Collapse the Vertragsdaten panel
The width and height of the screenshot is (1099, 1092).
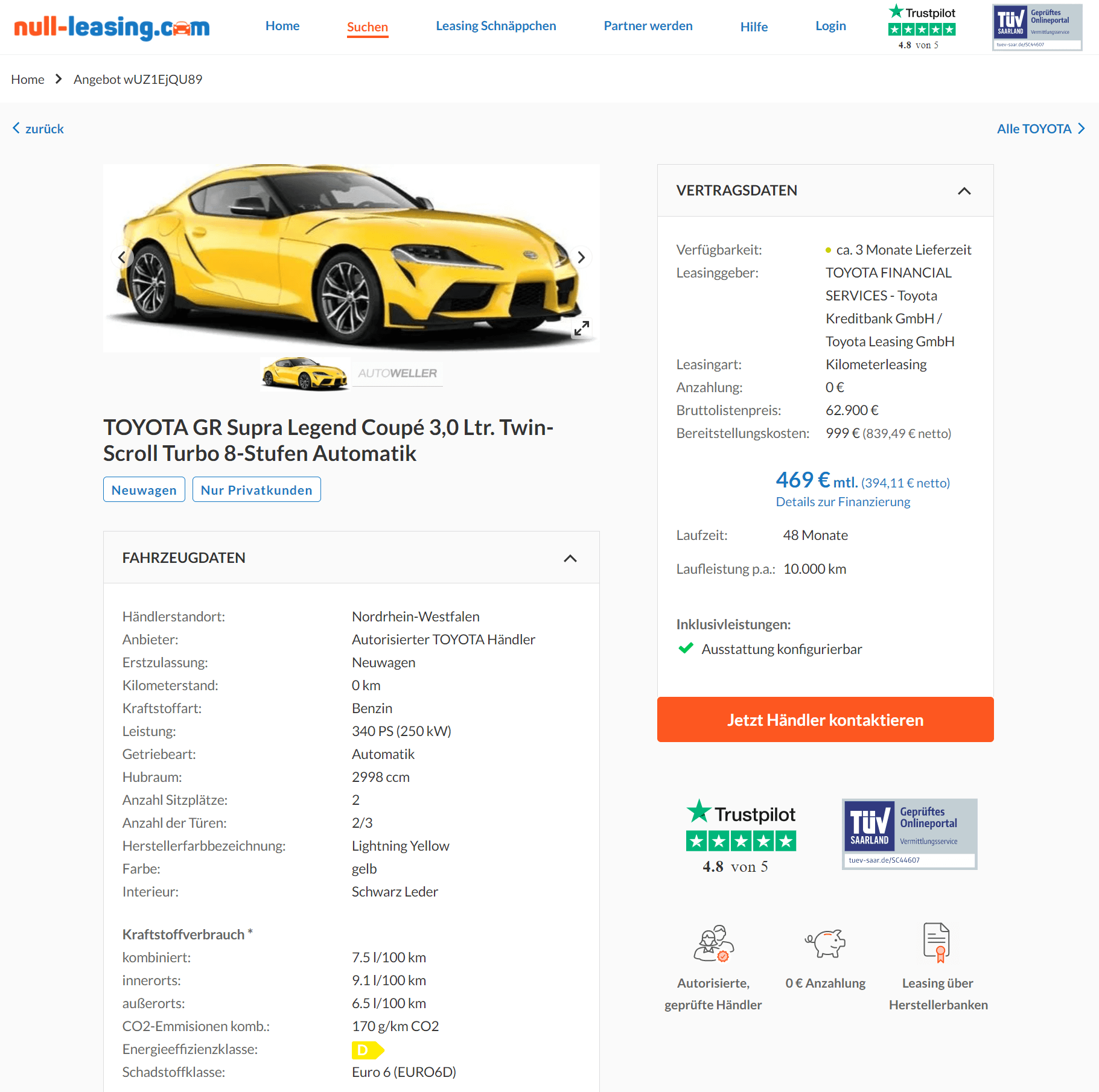pyautogui.click(x=964, y=191)
